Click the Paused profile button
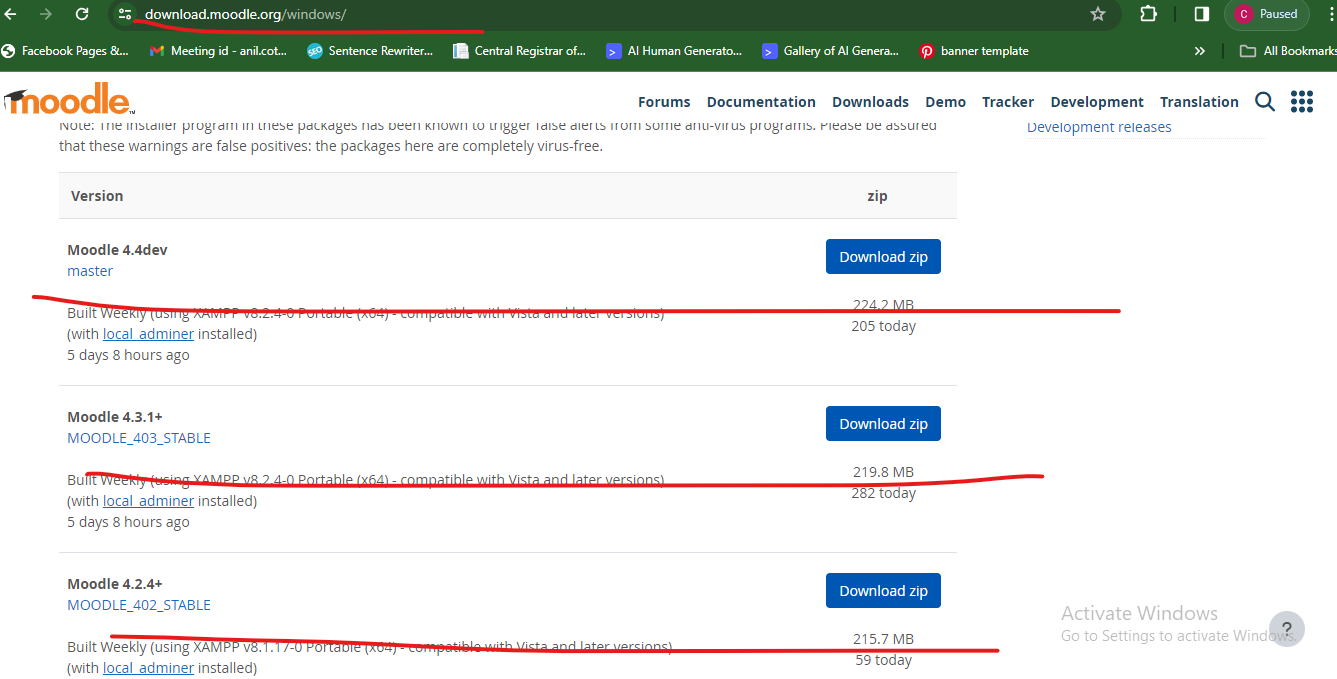Screen dimensions: 1337x679 (x=1266, y=15)
